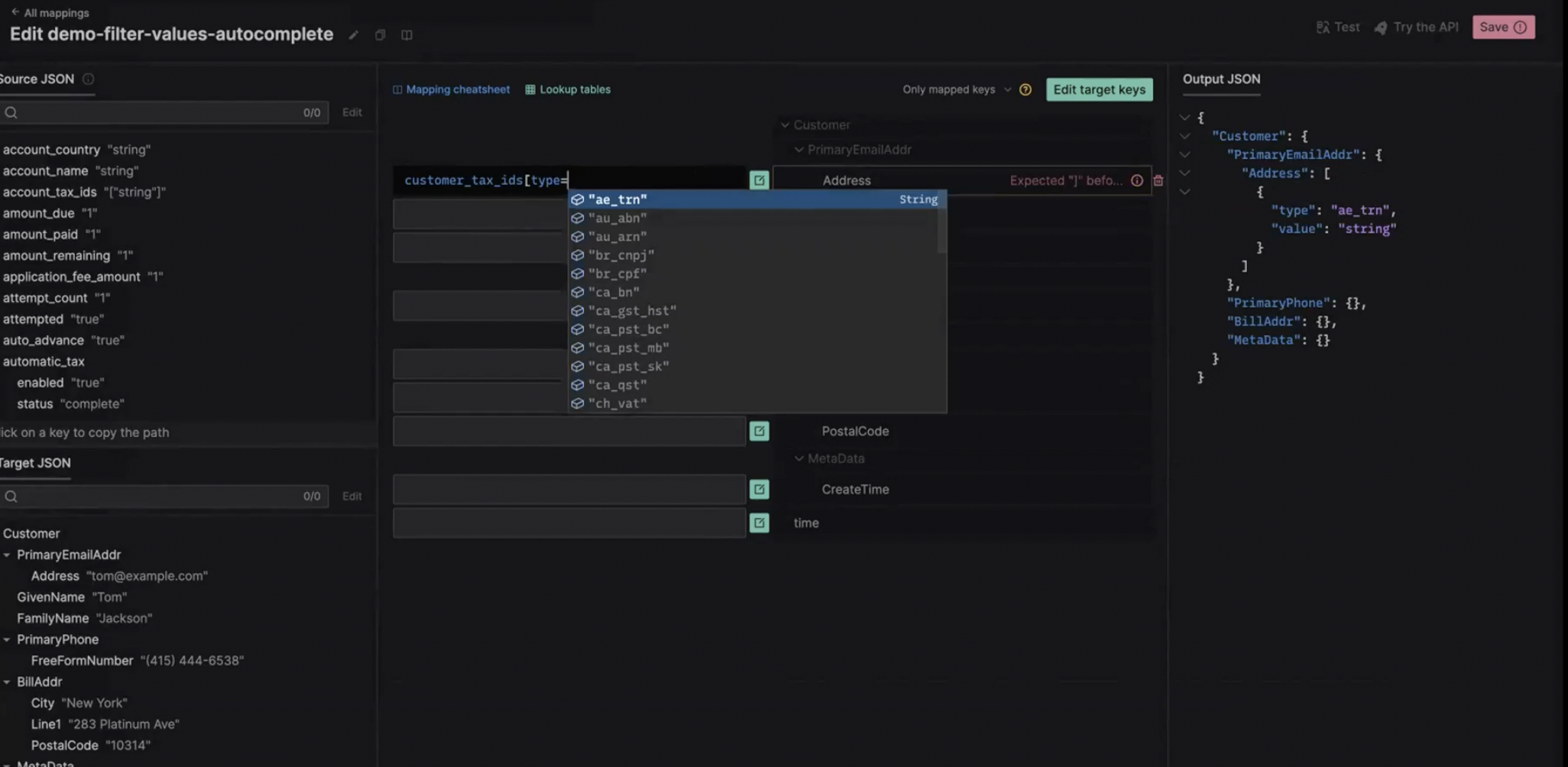This screenshot has height=767, width=1568.
Task: Select "br_cpf" autocomplete suggestion
Action: click(x=753, y=273)
